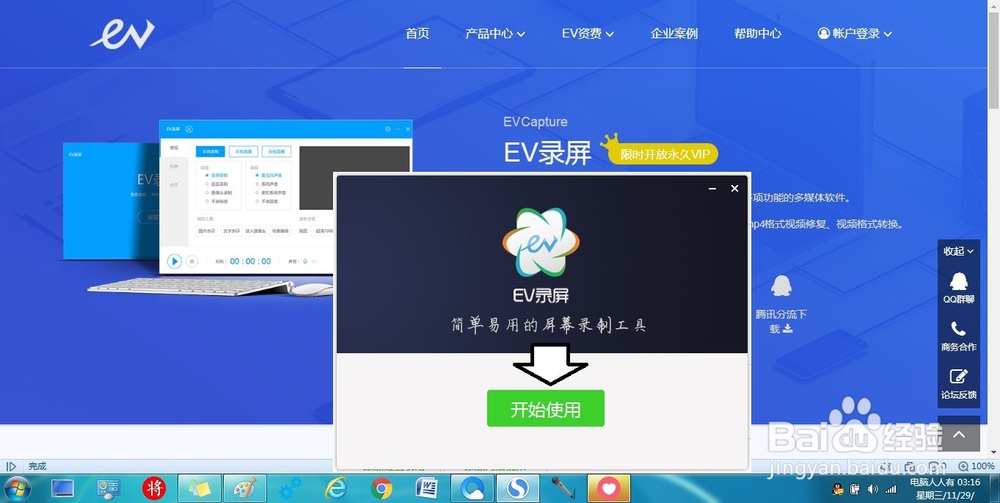Open the red 将 chess game icon

pyautogui.click(x=154, y=489)
